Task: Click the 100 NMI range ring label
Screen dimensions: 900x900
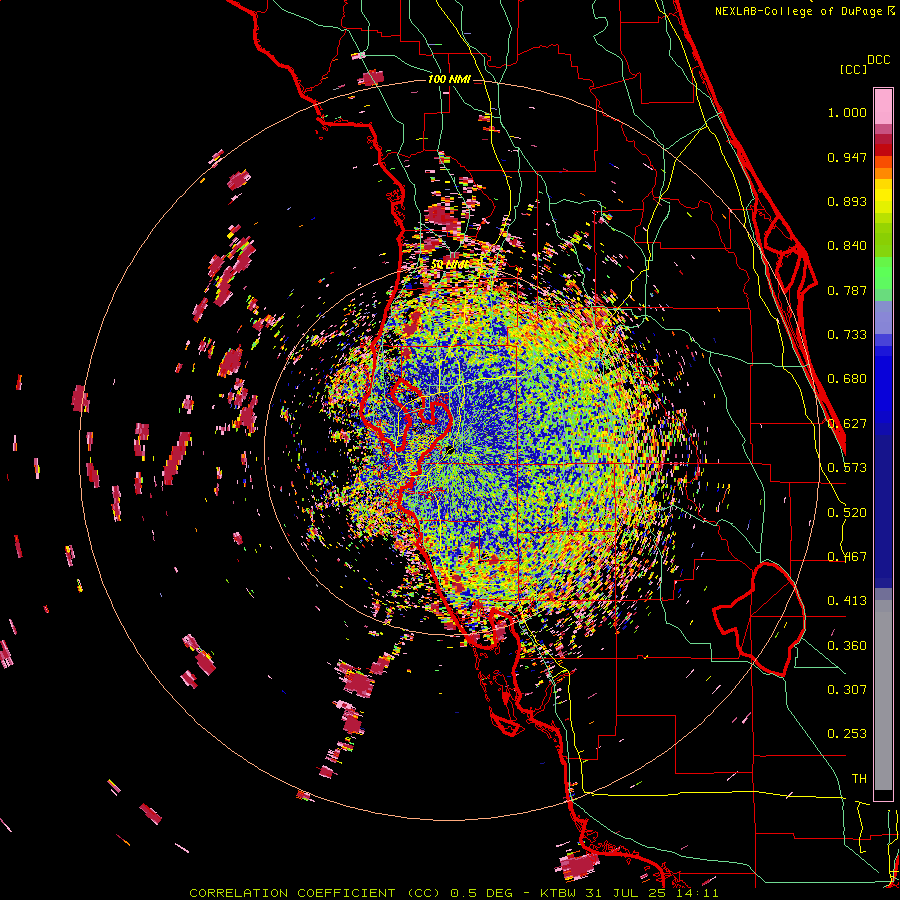Action: coord(449,79)
